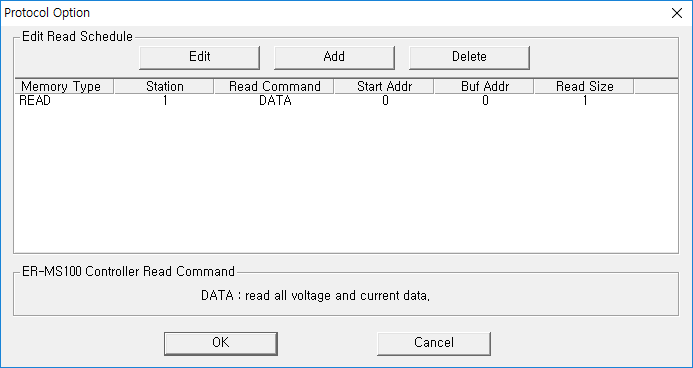The width and height of the screenshot is (693, 368).
Task: Click the Read Size value 1 cell
Action: click(585, 101)
